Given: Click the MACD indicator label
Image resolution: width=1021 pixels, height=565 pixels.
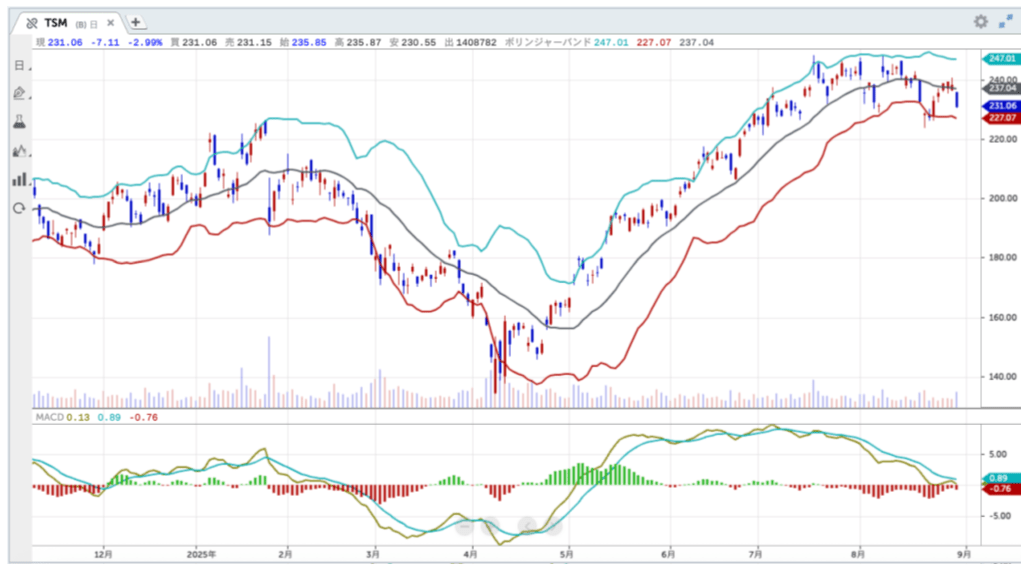Looking at the screenshot, I should coord(48,416).
